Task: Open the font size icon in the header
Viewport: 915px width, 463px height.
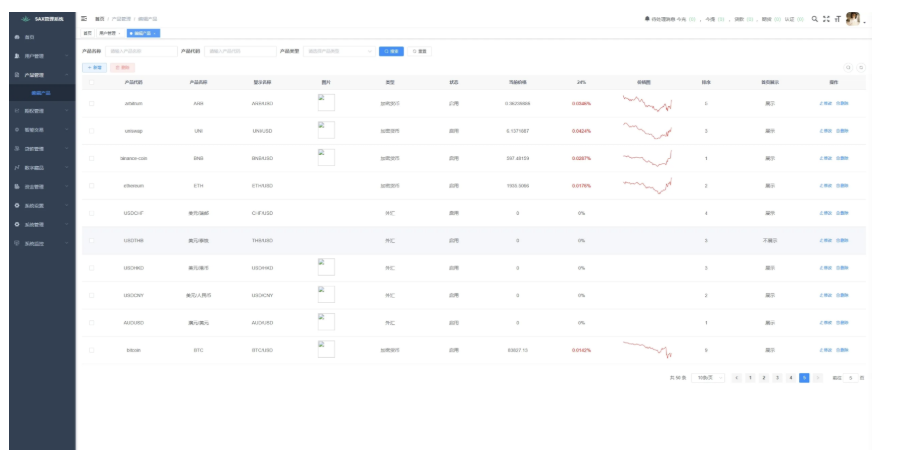Action: pyautogui.click(x=837, y=18)
